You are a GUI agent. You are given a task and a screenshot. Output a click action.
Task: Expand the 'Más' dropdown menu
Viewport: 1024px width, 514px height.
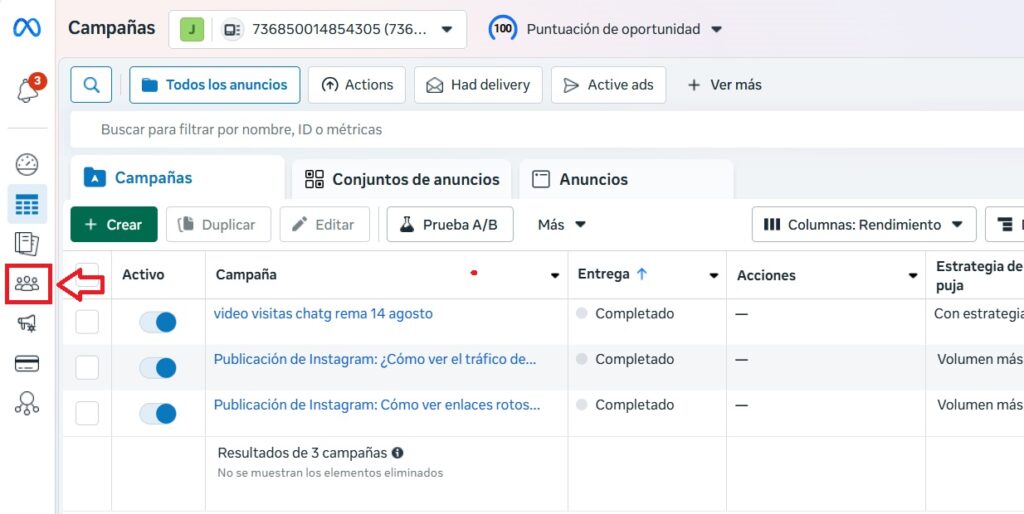click(x=561, y=225)
